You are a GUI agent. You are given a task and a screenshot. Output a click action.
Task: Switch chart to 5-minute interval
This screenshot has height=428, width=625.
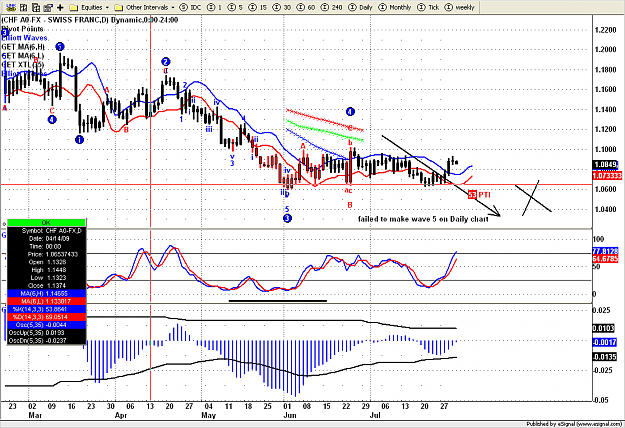(235, 7)
